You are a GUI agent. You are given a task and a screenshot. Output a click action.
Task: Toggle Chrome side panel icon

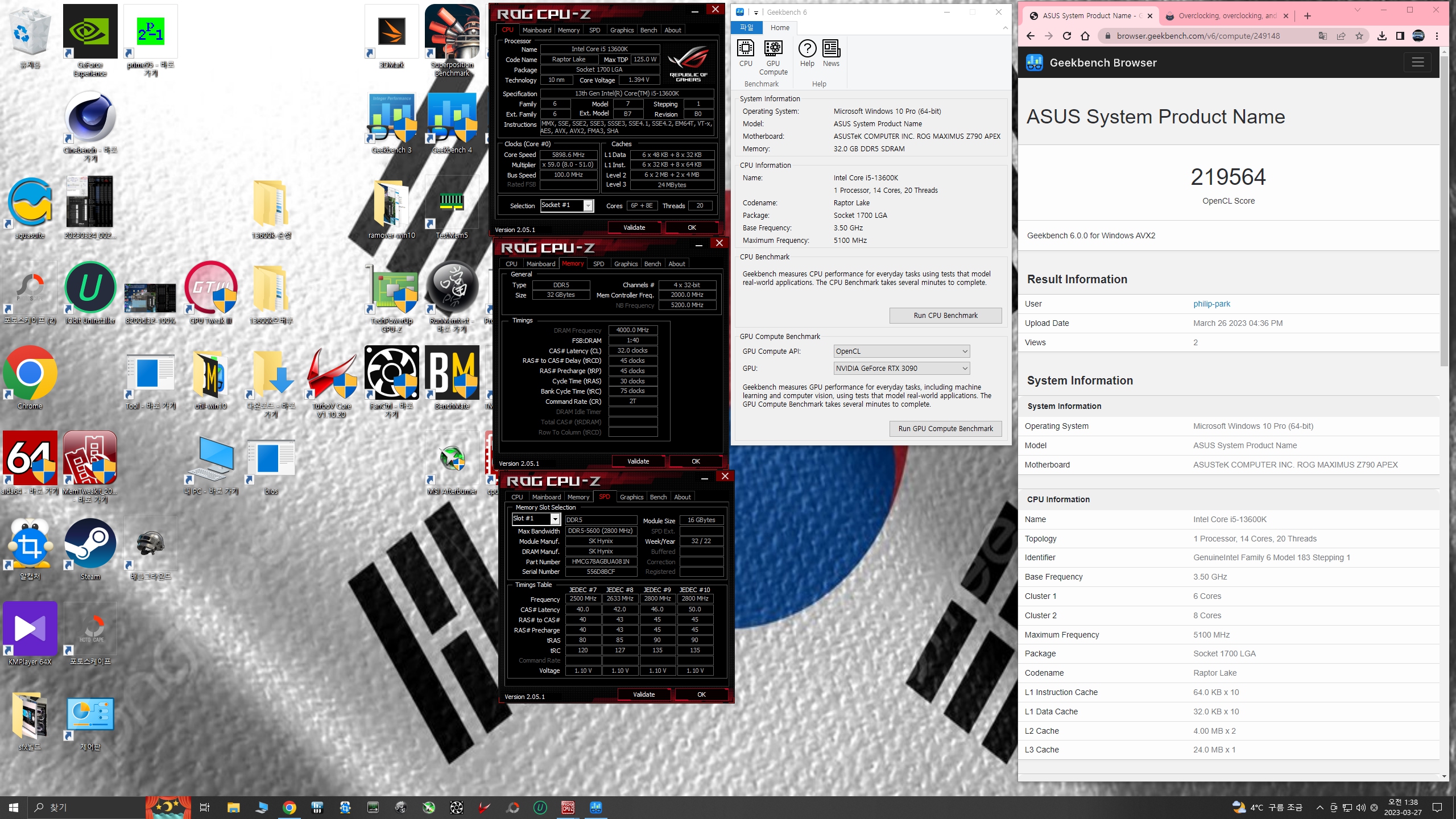[1400, 36]
